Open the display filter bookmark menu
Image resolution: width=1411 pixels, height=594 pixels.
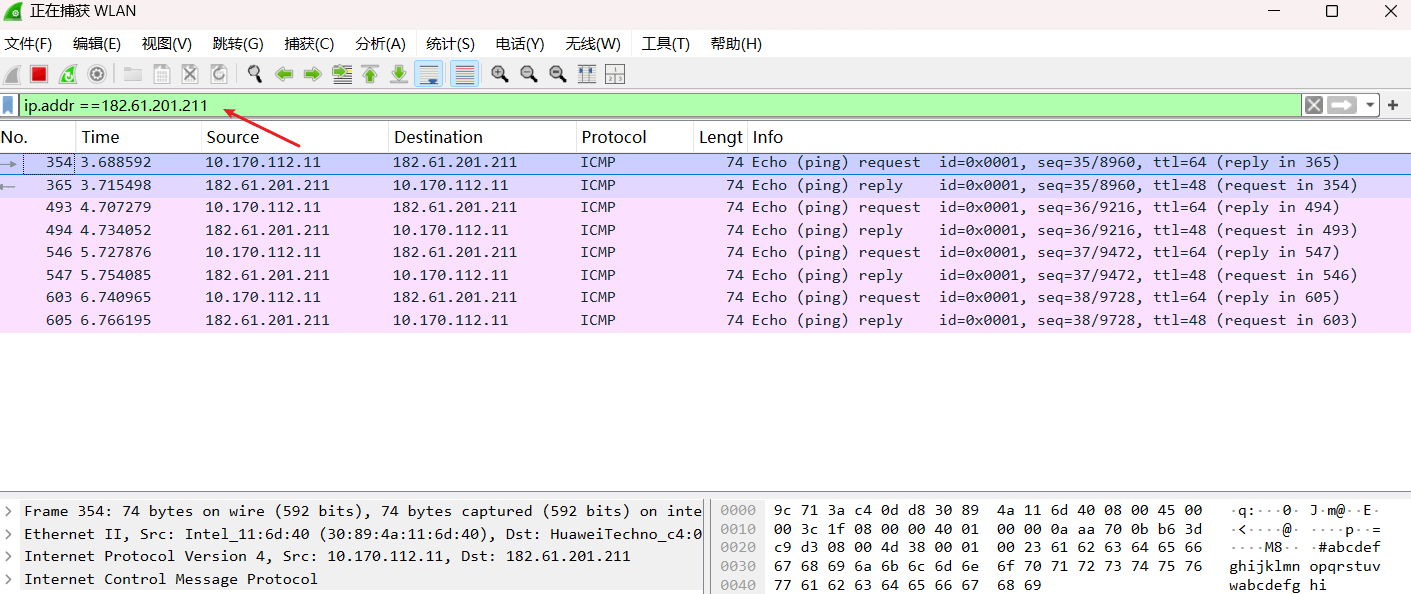pos(9,105)
